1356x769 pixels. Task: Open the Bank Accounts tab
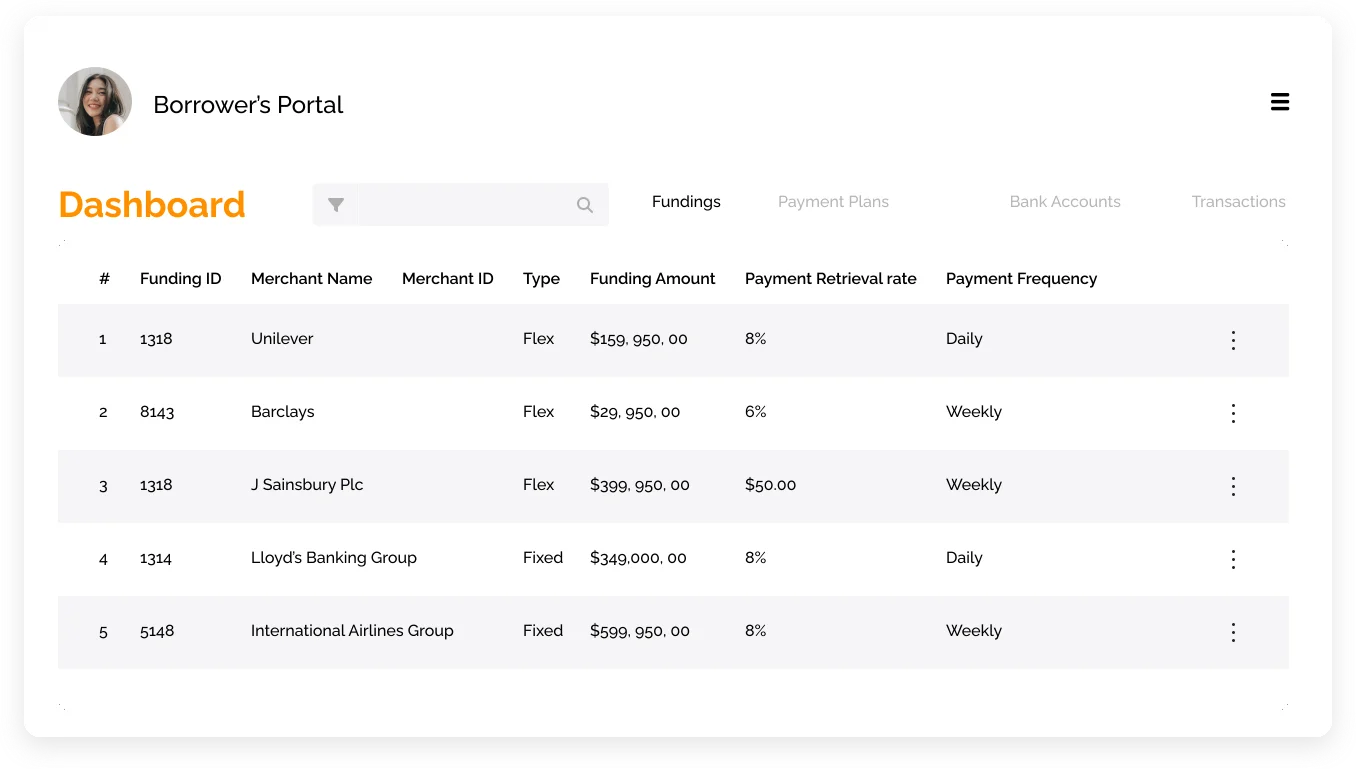coord(1065,202)
